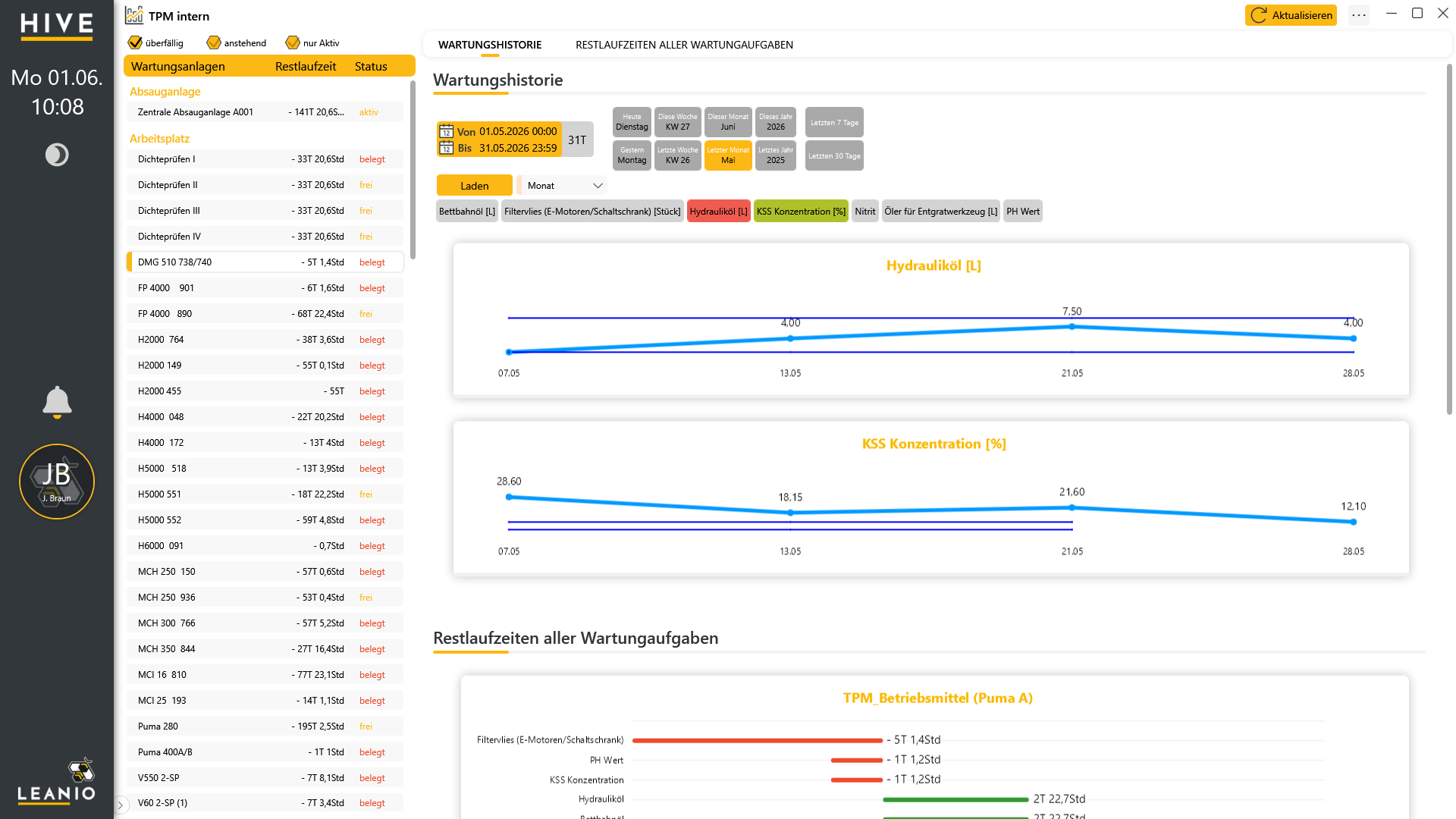Open the J. Braun user avatar

tap(57, 482)
